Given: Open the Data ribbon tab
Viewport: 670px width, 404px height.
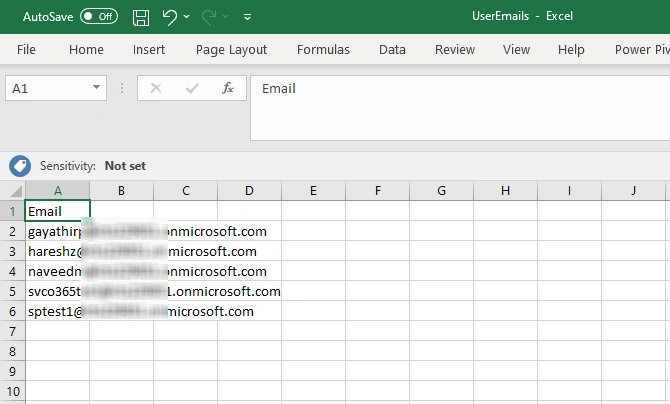Looking at the screenshot, I should coord(392,50).
